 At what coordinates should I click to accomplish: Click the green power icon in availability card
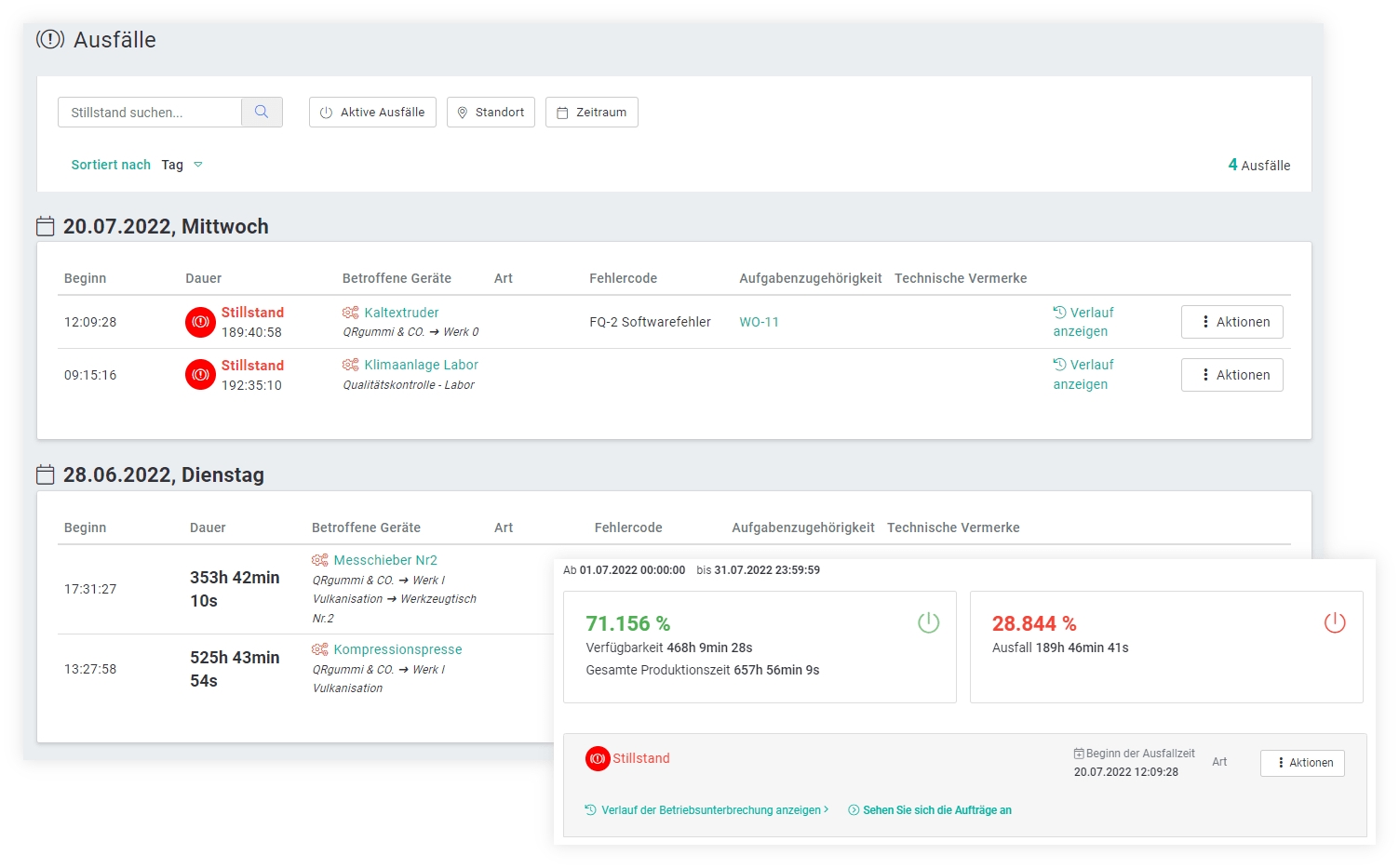pyautogui.click(x=928, y=623)
